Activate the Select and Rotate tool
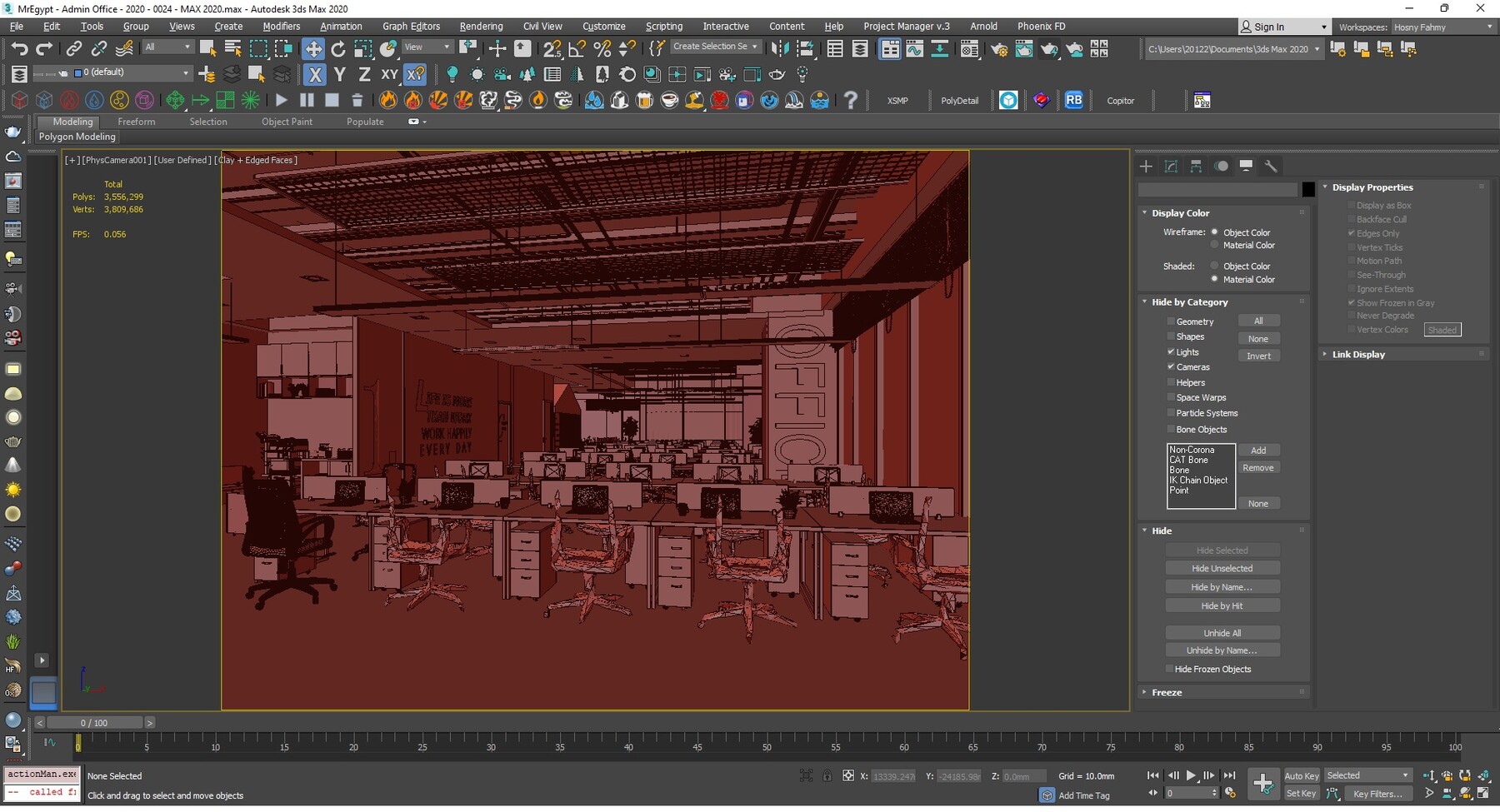 coord(338,48)
